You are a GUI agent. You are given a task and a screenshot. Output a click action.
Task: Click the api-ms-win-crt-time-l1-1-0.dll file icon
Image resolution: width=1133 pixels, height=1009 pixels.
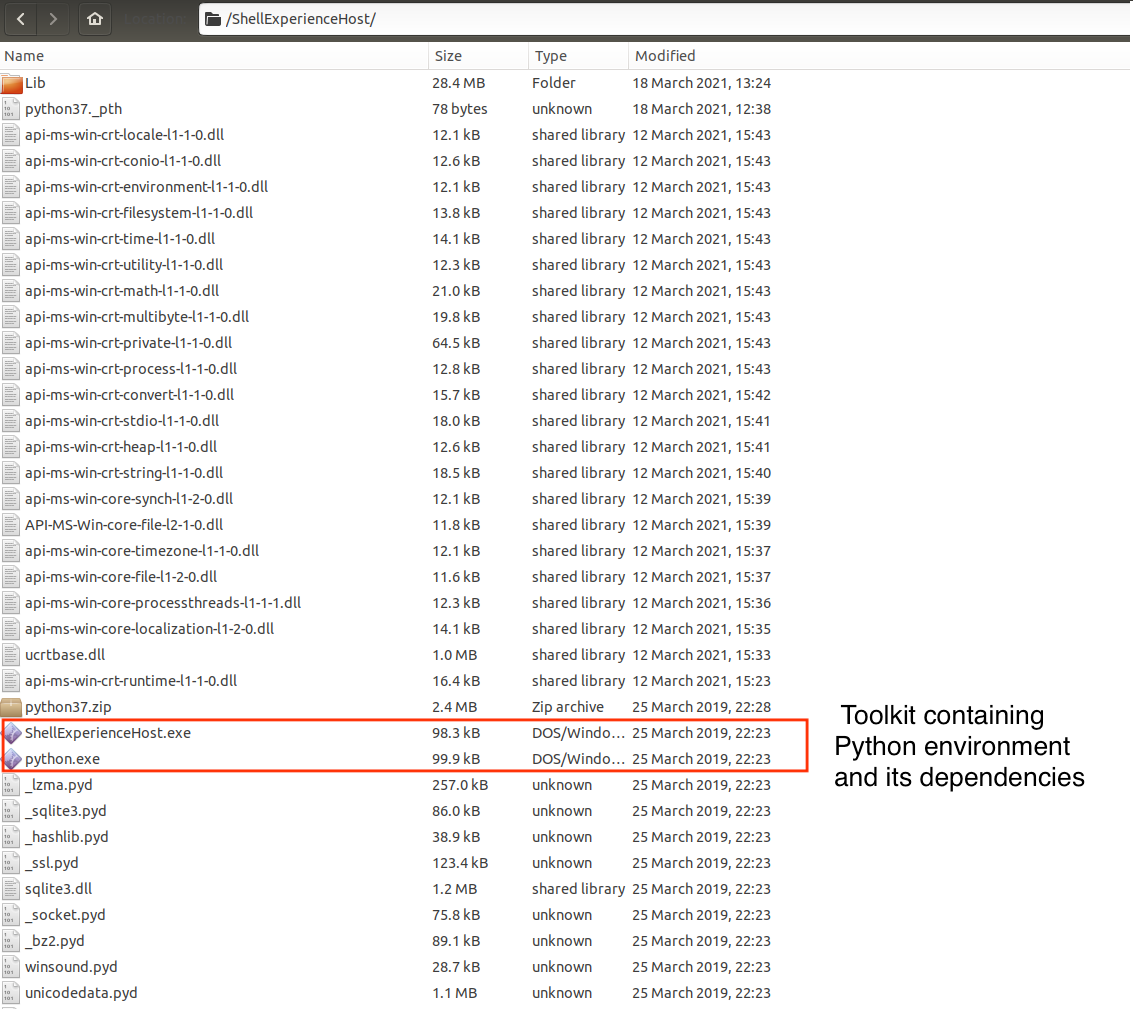11,239
